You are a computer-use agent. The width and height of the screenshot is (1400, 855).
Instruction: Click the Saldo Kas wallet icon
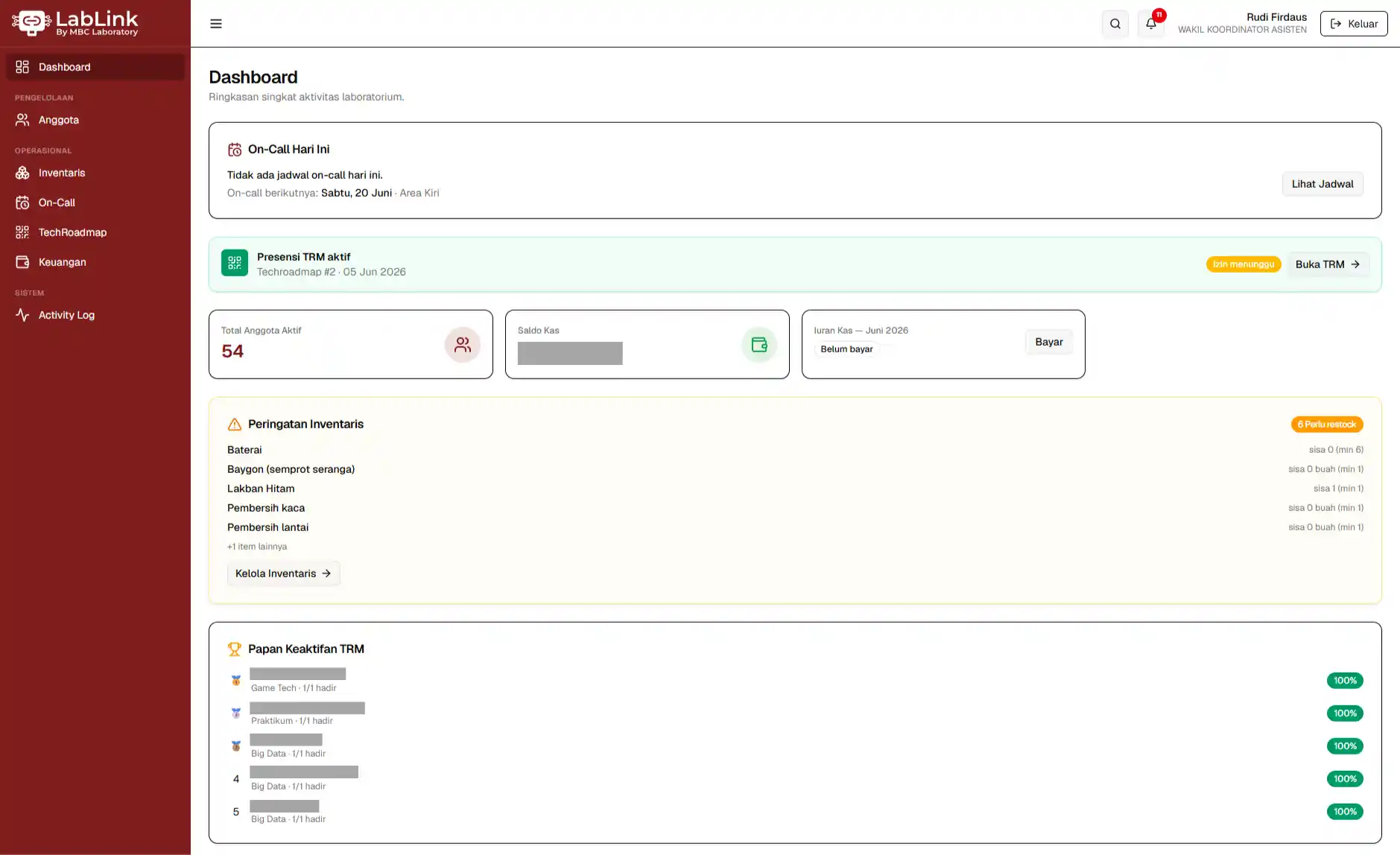pos(759,345)
